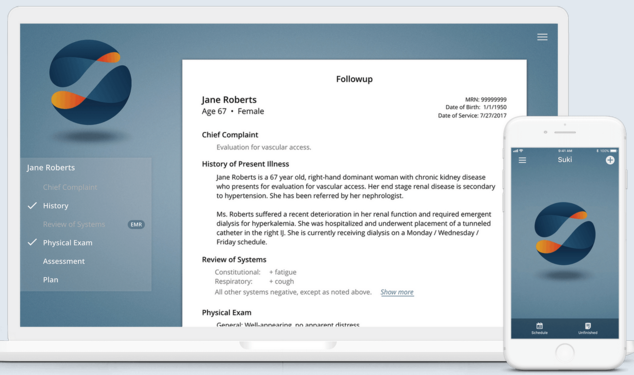Open the hamburger menu on laptop screen
The height and width of the screenshot is (375, 634).
point(542,37)
